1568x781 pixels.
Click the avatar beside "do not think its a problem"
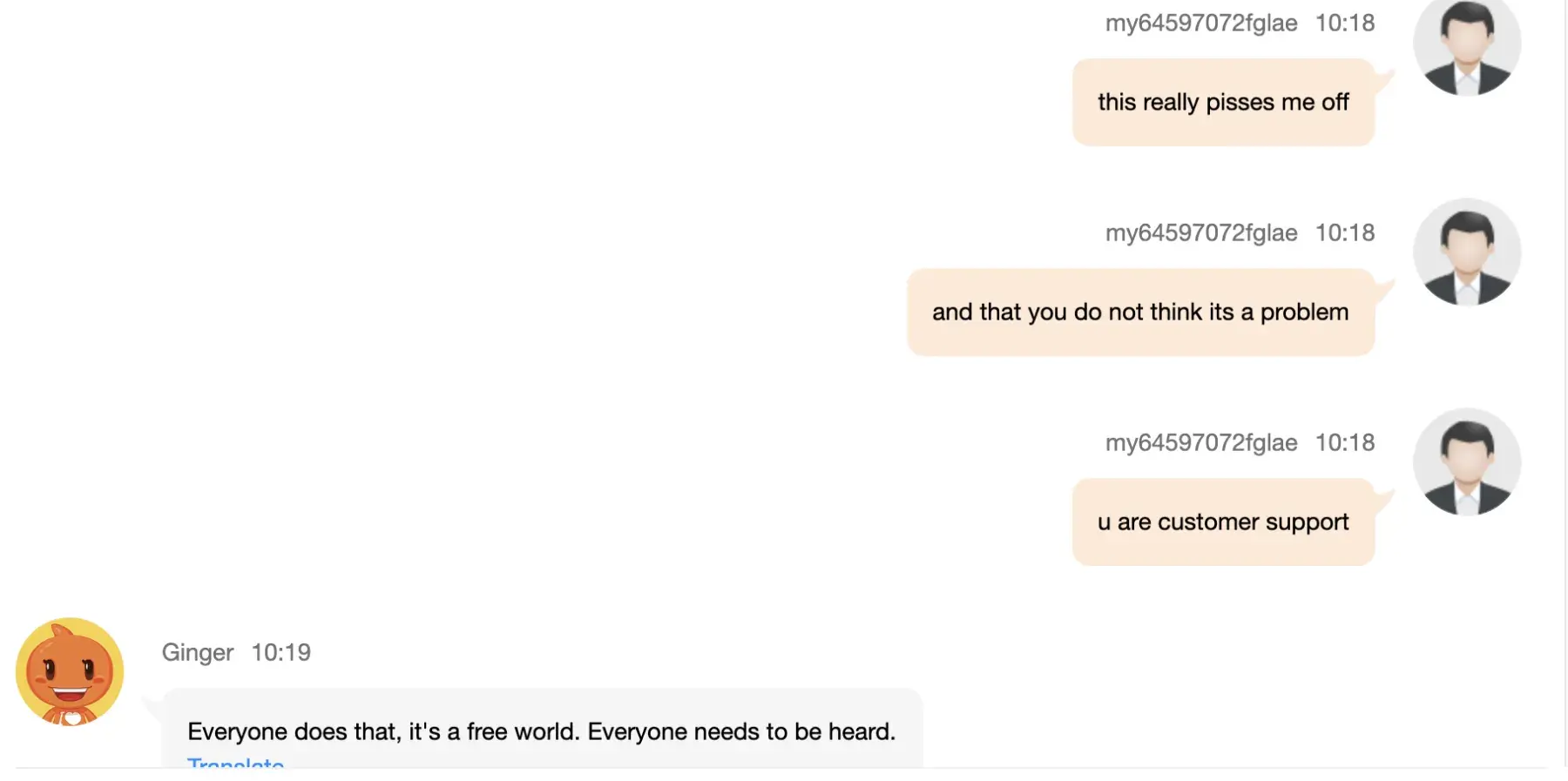coord(1467,252)
